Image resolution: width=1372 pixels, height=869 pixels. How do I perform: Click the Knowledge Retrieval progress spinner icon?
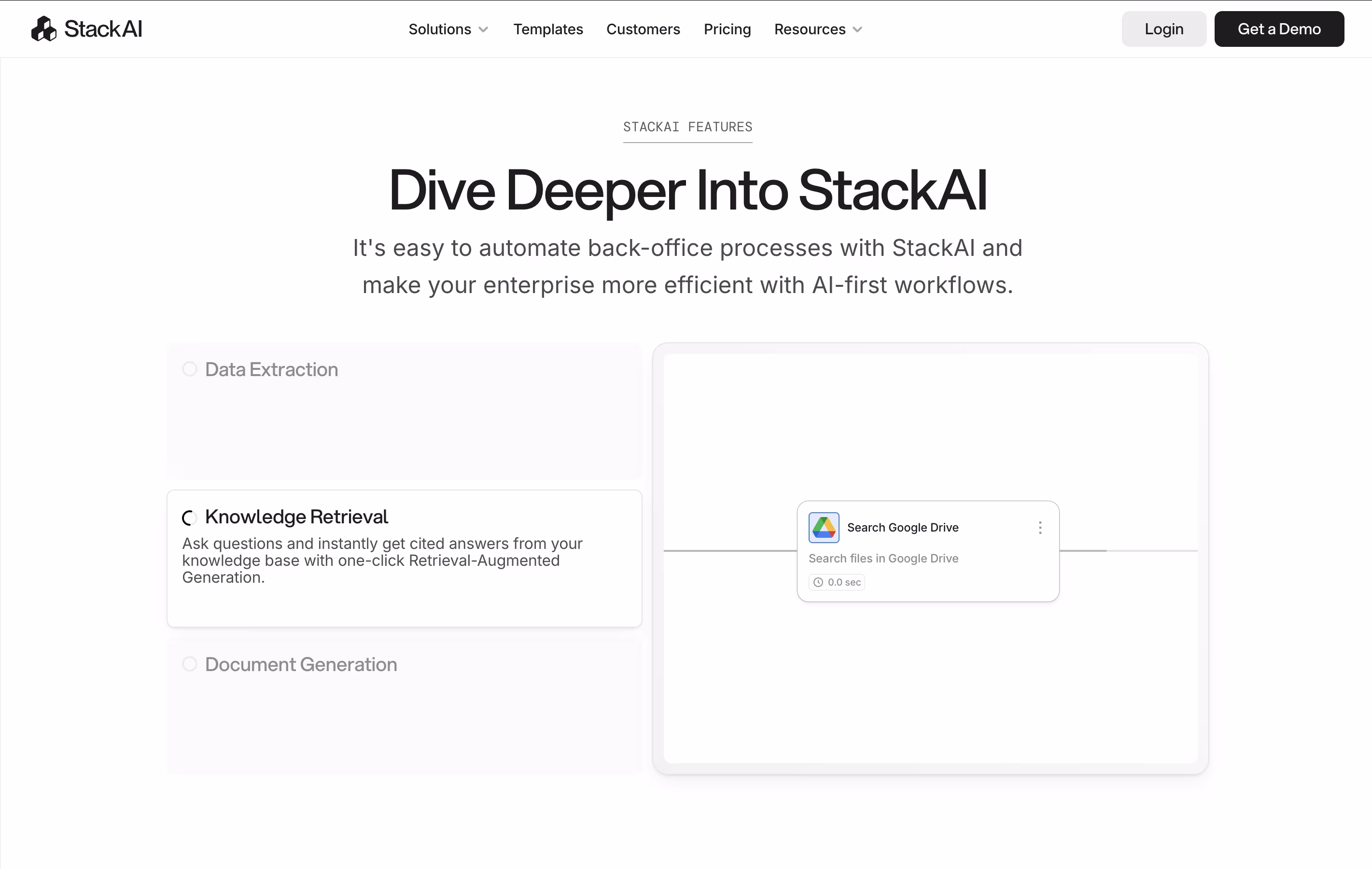(189, 518)
